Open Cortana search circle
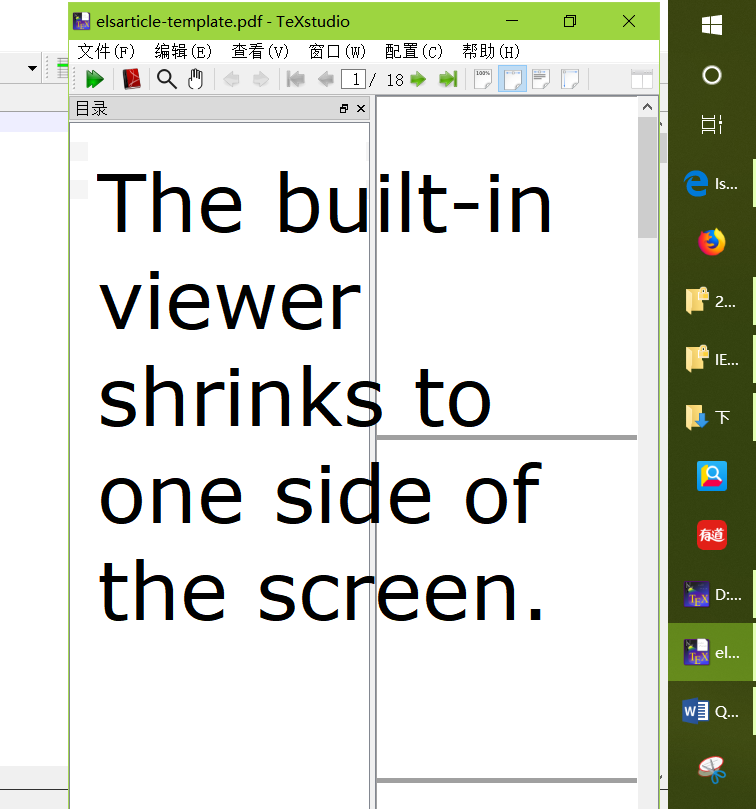 (712, 75)
